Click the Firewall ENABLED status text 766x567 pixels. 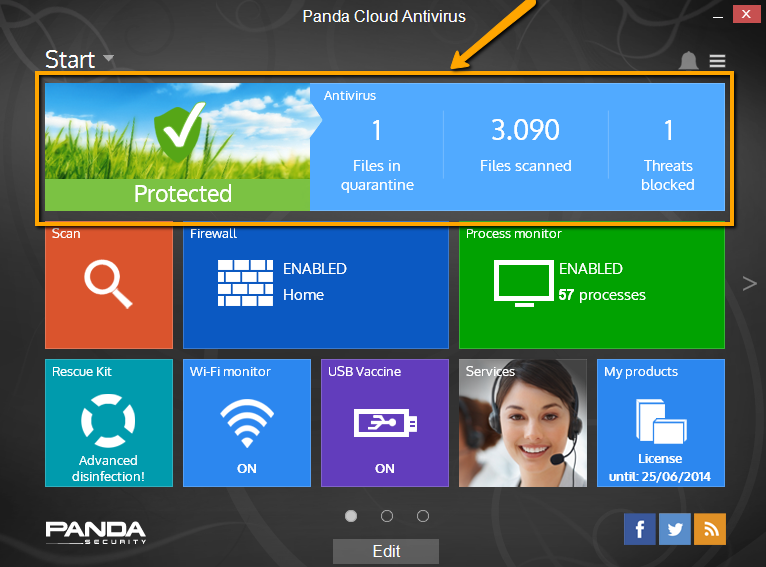(x=315, y=269)
